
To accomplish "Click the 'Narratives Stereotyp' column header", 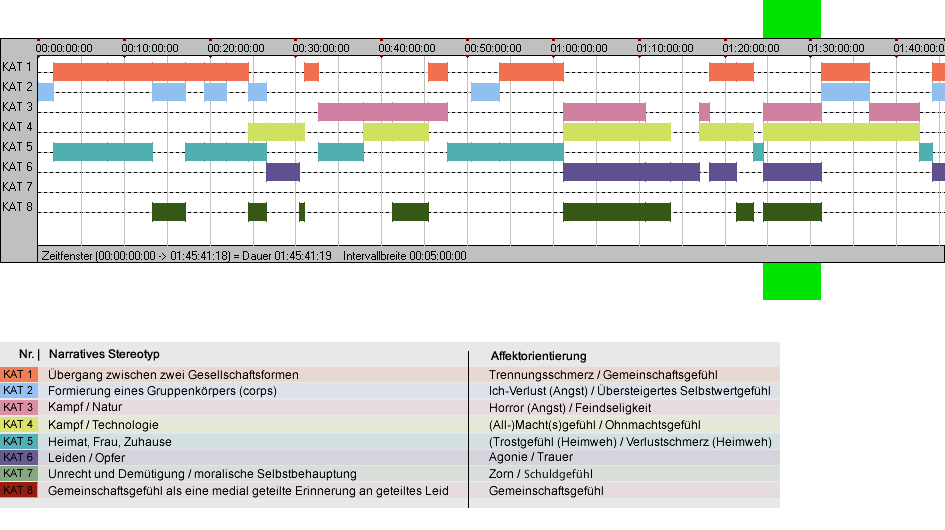I will (x=104, y=354).
